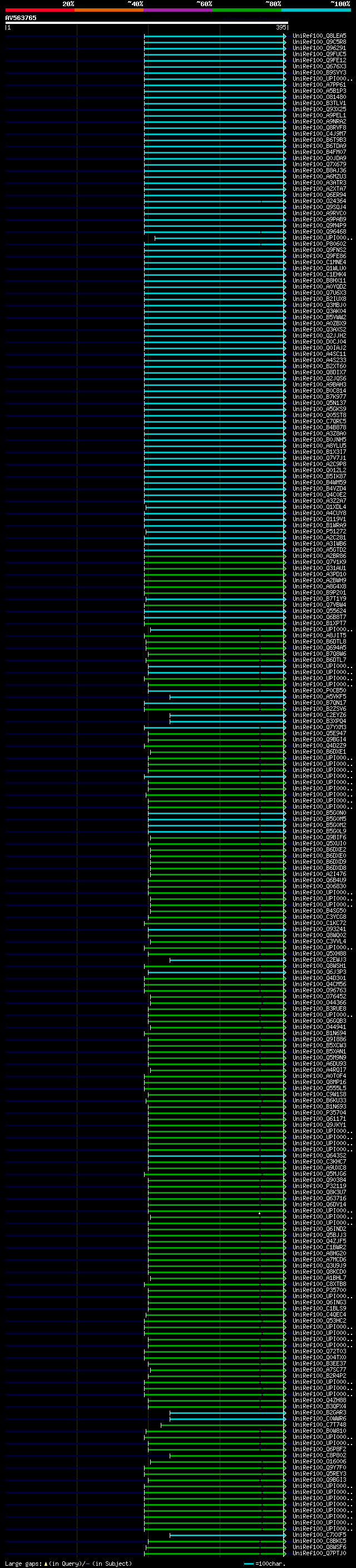Select the UniRef100_Q2JJH2 label
The image size is (356, 1568).
click(319, 336)
